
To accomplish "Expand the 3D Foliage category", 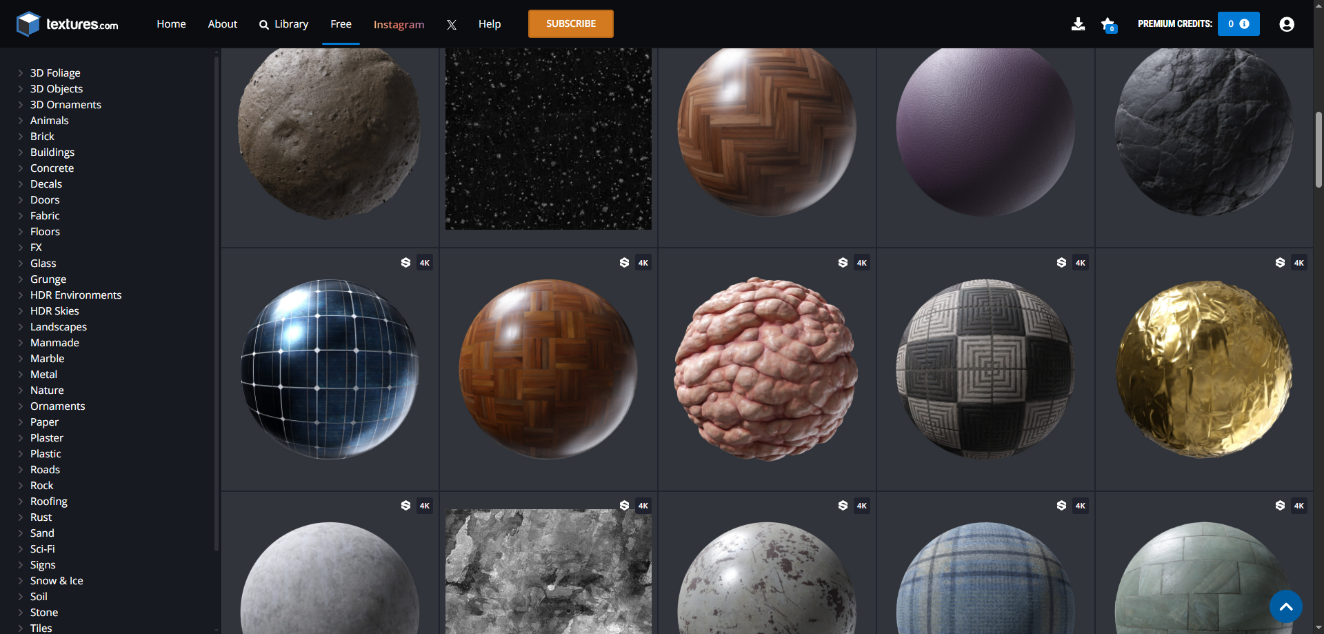I will coord(20,73).
